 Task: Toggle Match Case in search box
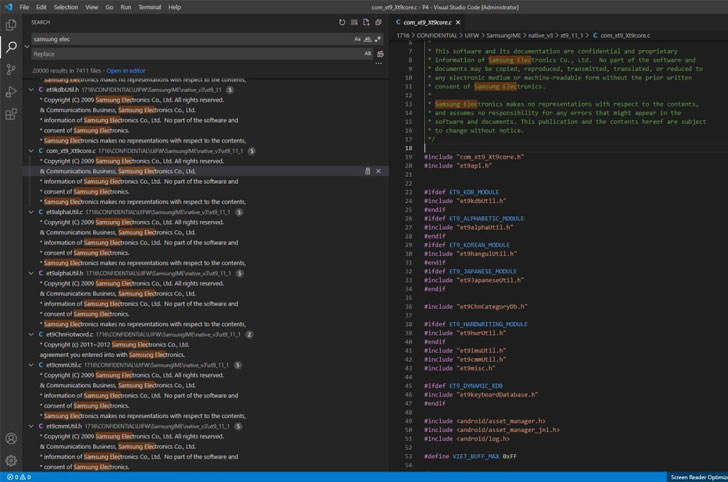[357, 39]
